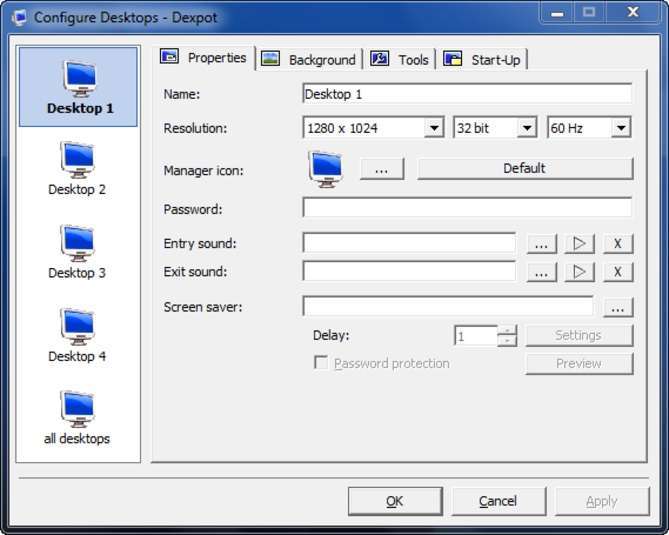
Task: Switch to the Tools tab
Action: tap(399, 60)
